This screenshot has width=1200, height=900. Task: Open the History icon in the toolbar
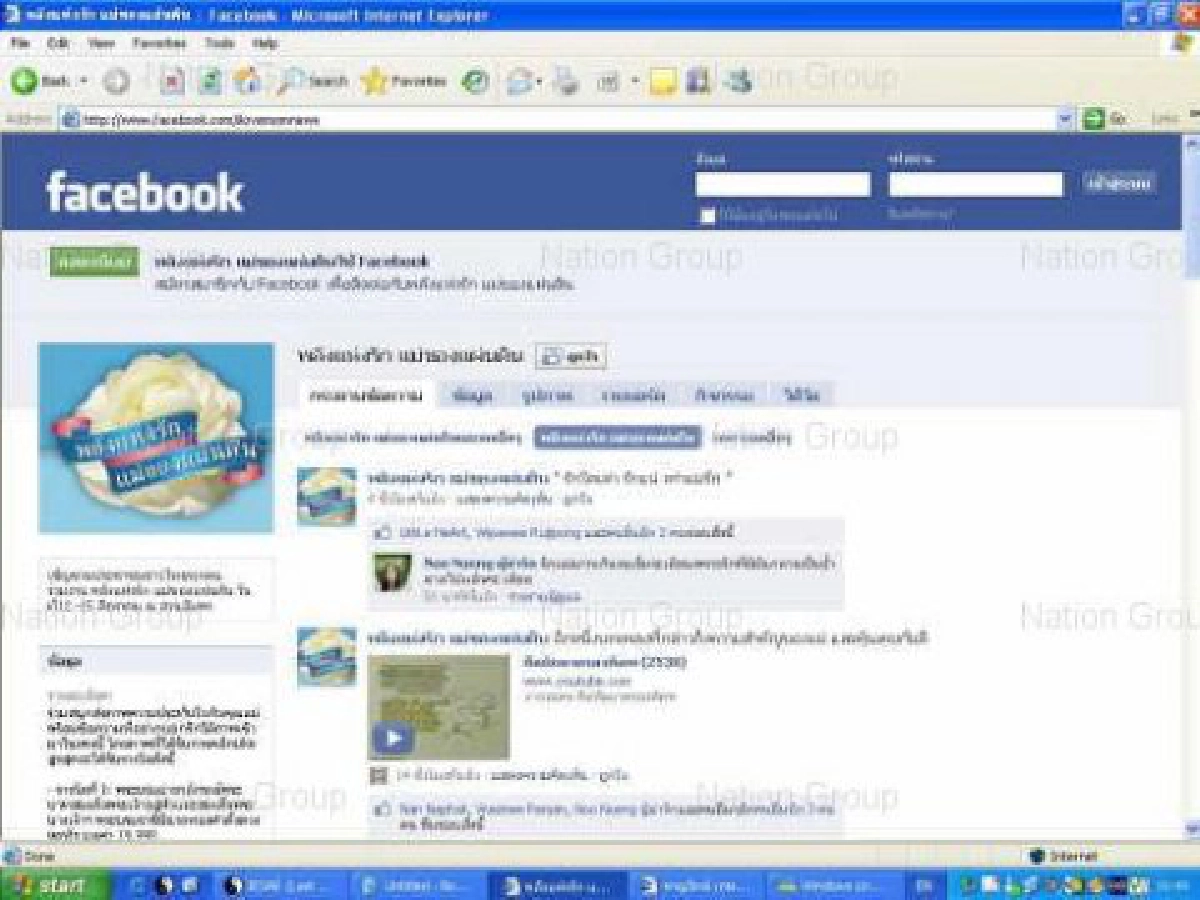tap(476, 82)
